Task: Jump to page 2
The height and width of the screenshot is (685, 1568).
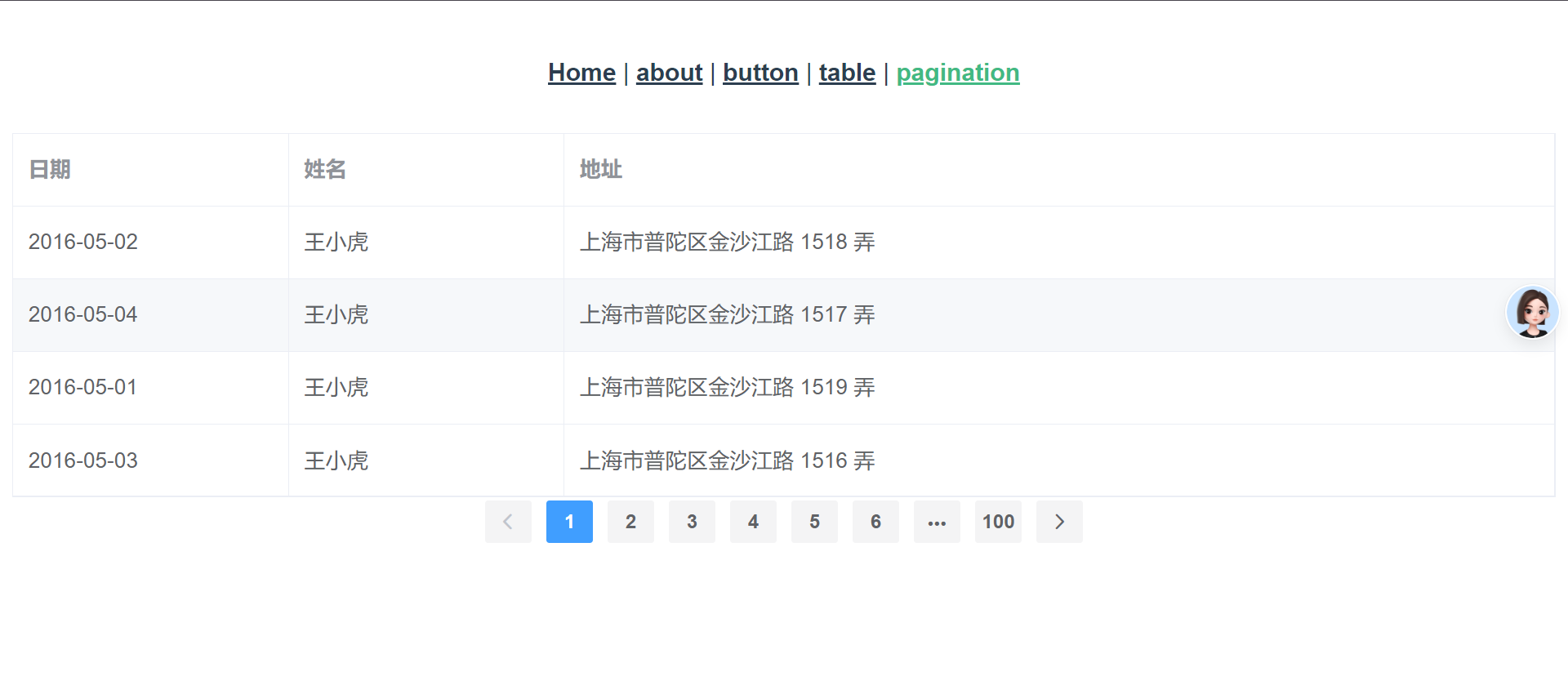Action: click(x=630, y=522)
